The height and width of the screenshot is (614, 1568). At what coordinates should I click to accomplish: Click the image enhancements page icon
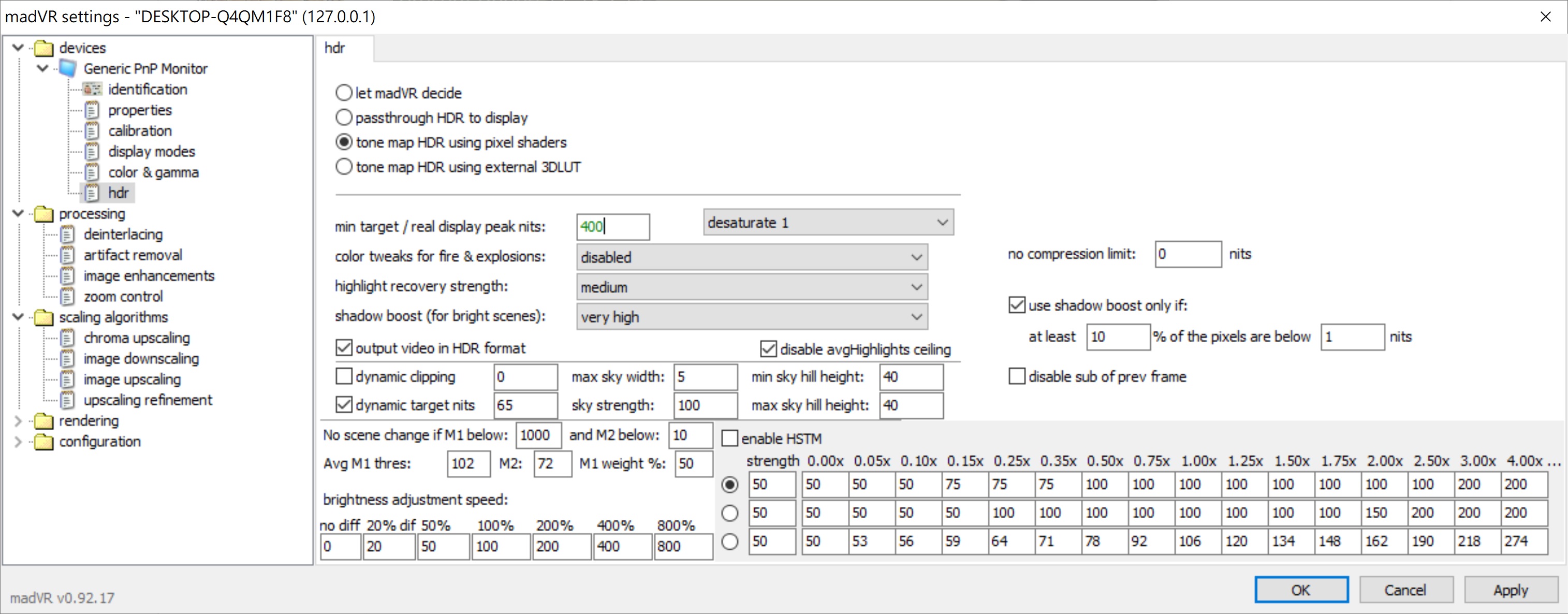[68, 275]
